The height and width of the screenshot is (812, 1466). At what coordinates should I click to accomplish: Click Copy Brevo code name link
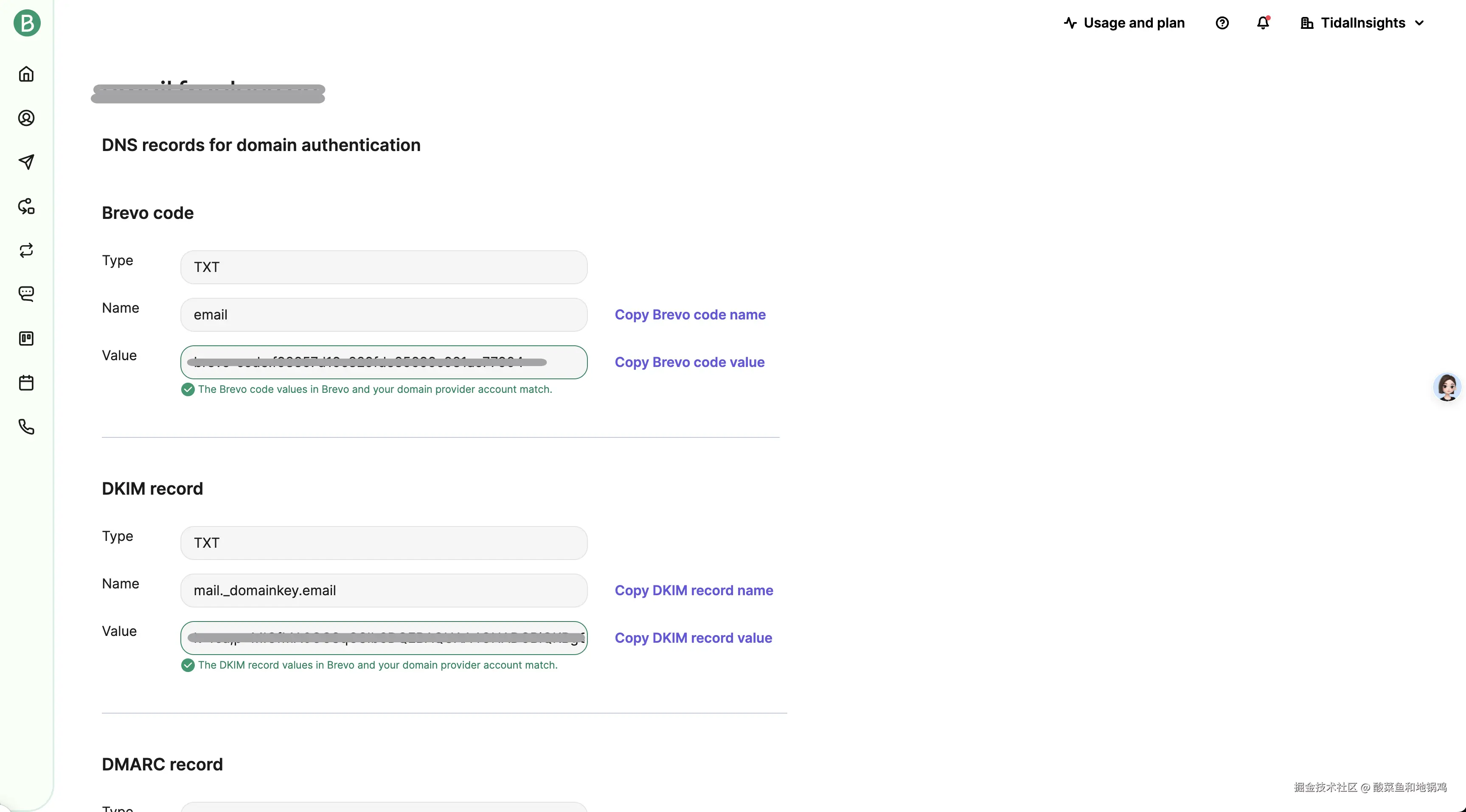coord(690,315)
